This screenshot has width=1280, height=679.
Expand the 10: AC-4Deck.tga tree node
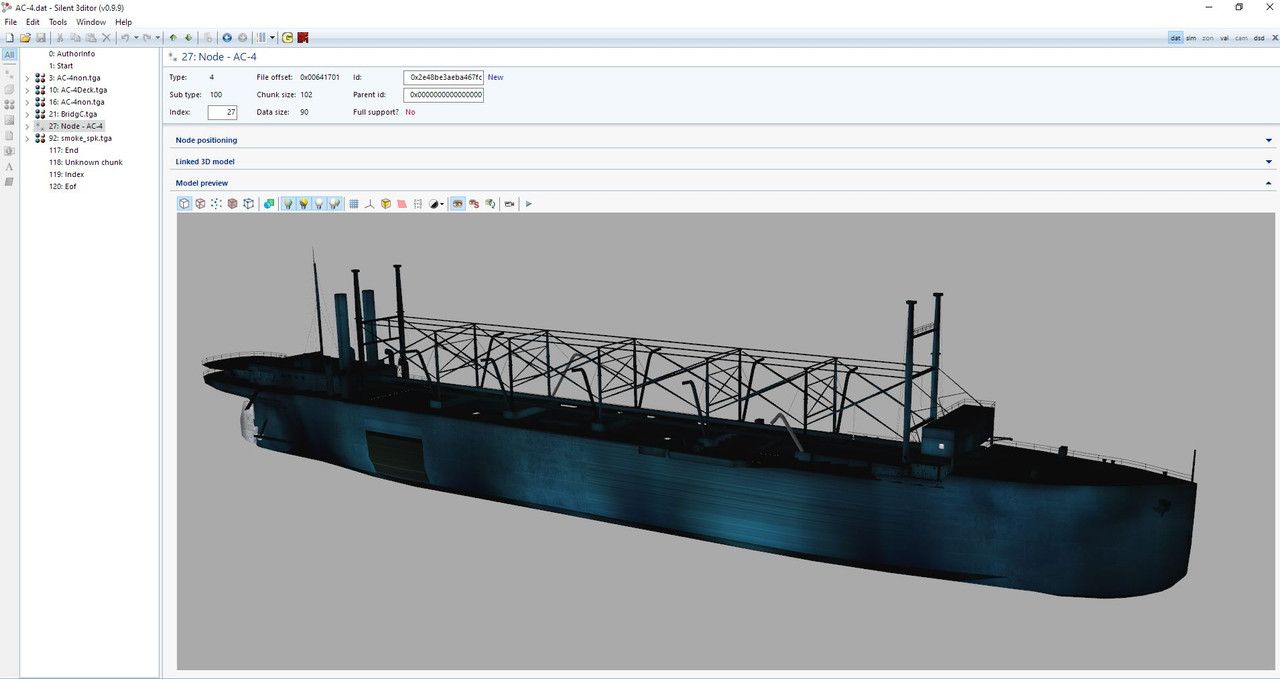[x=27, y=90]
